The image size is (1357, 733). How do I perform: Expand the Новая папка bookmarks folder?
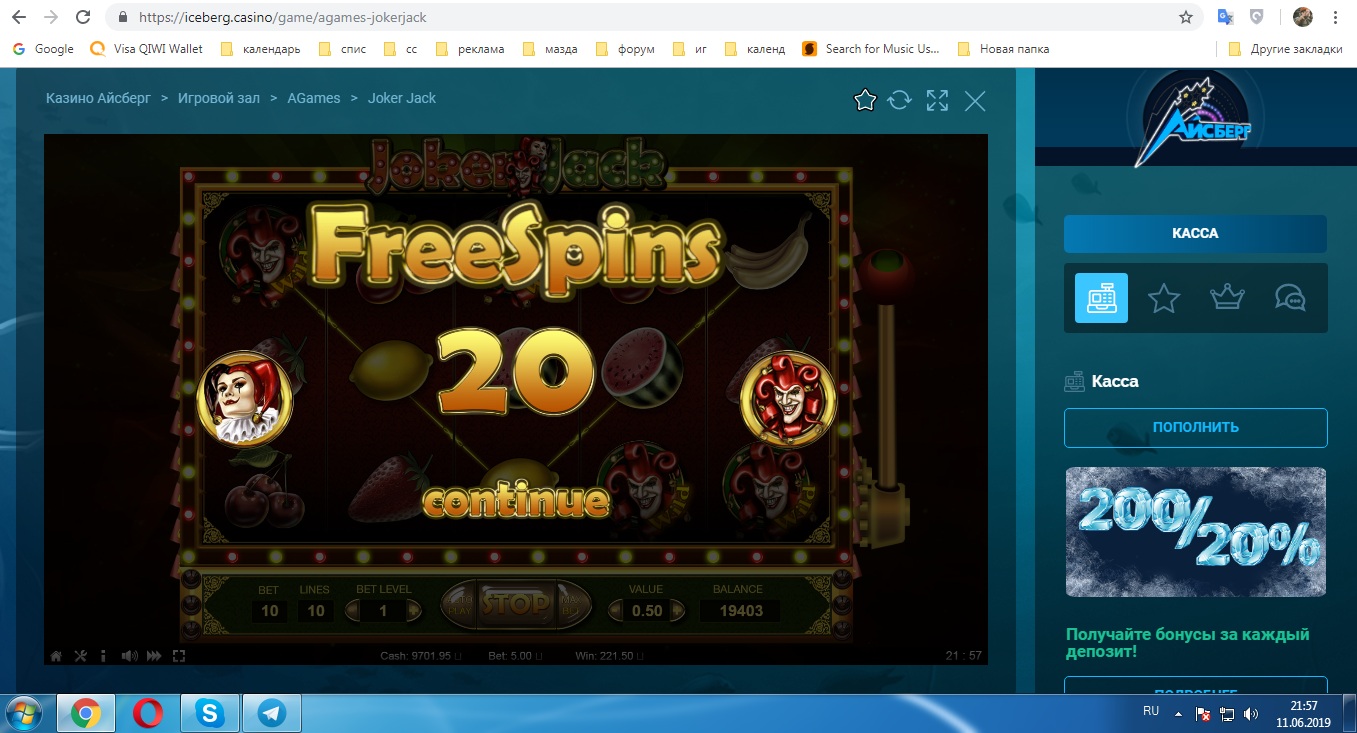1003,49
